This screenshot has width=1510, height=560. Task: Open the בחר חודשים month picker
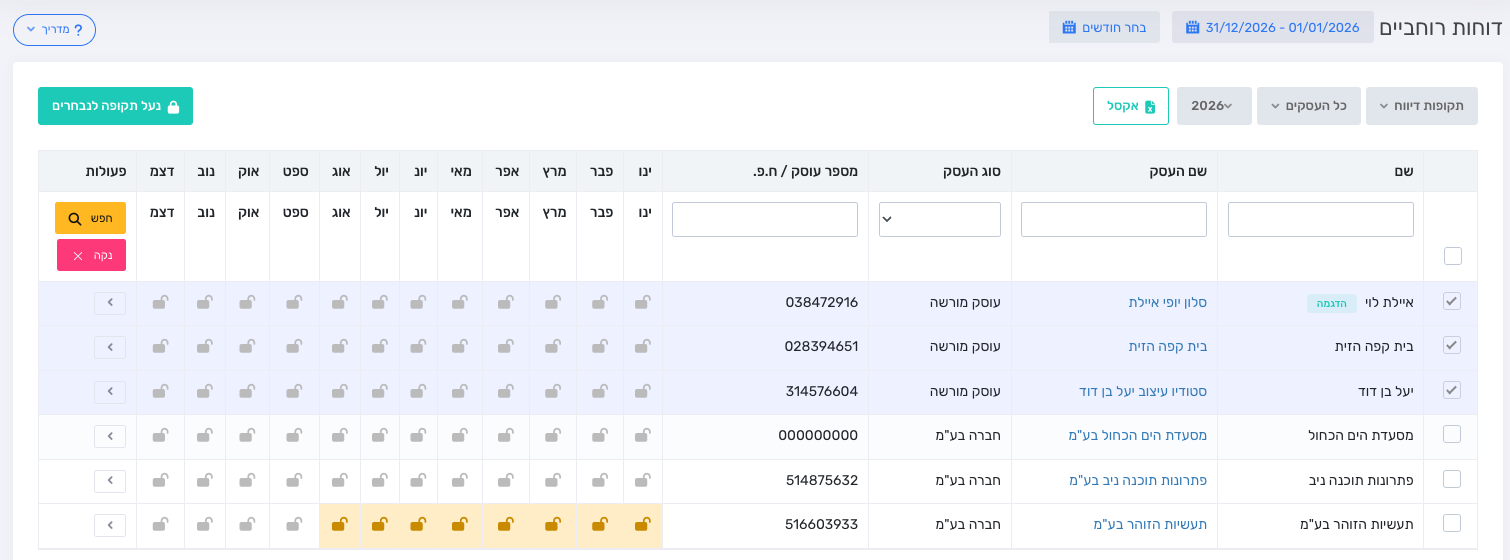coord(1104,27)
